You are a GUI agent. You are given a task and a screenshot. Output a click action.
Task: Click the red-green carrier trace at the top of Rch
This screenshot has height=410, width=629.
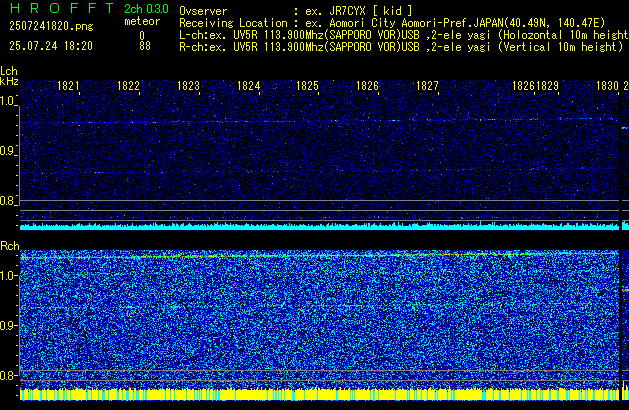point(319,255)
